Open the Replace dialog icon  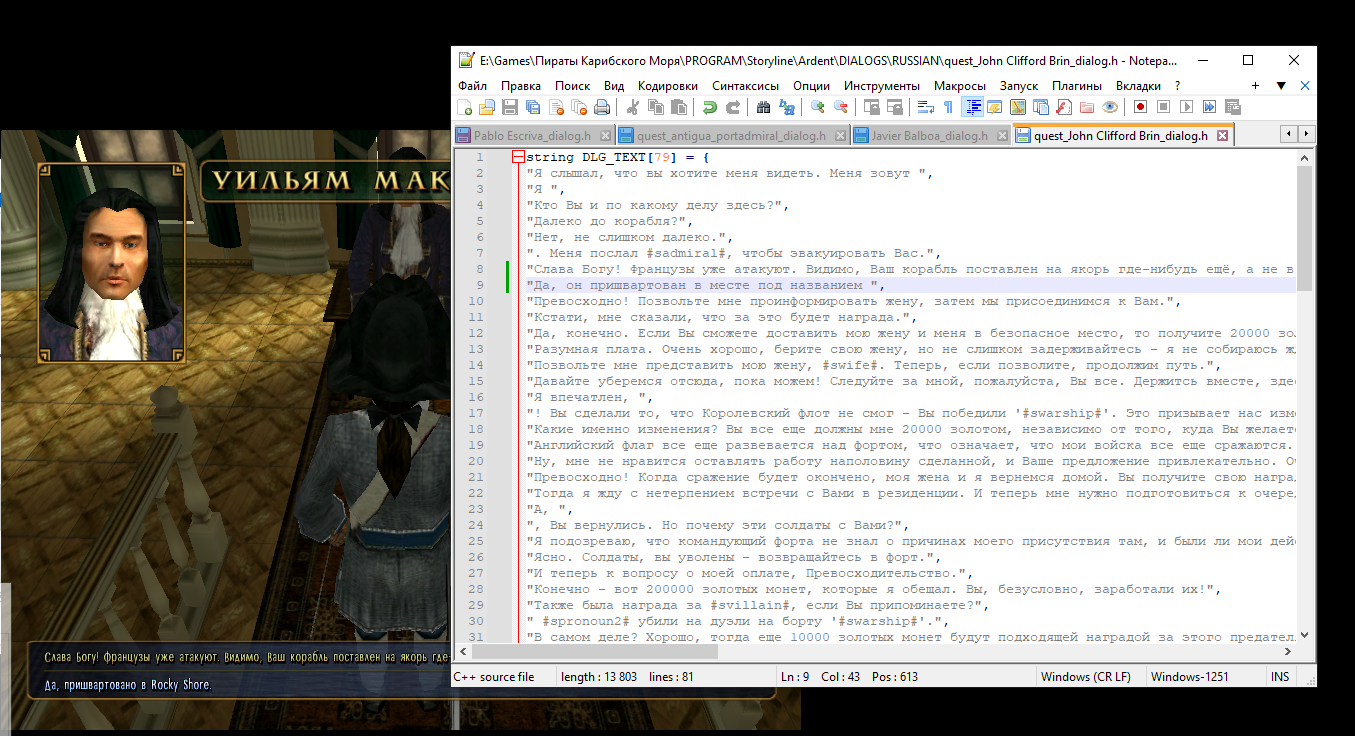pyautogui.click(x=787, y=107)
